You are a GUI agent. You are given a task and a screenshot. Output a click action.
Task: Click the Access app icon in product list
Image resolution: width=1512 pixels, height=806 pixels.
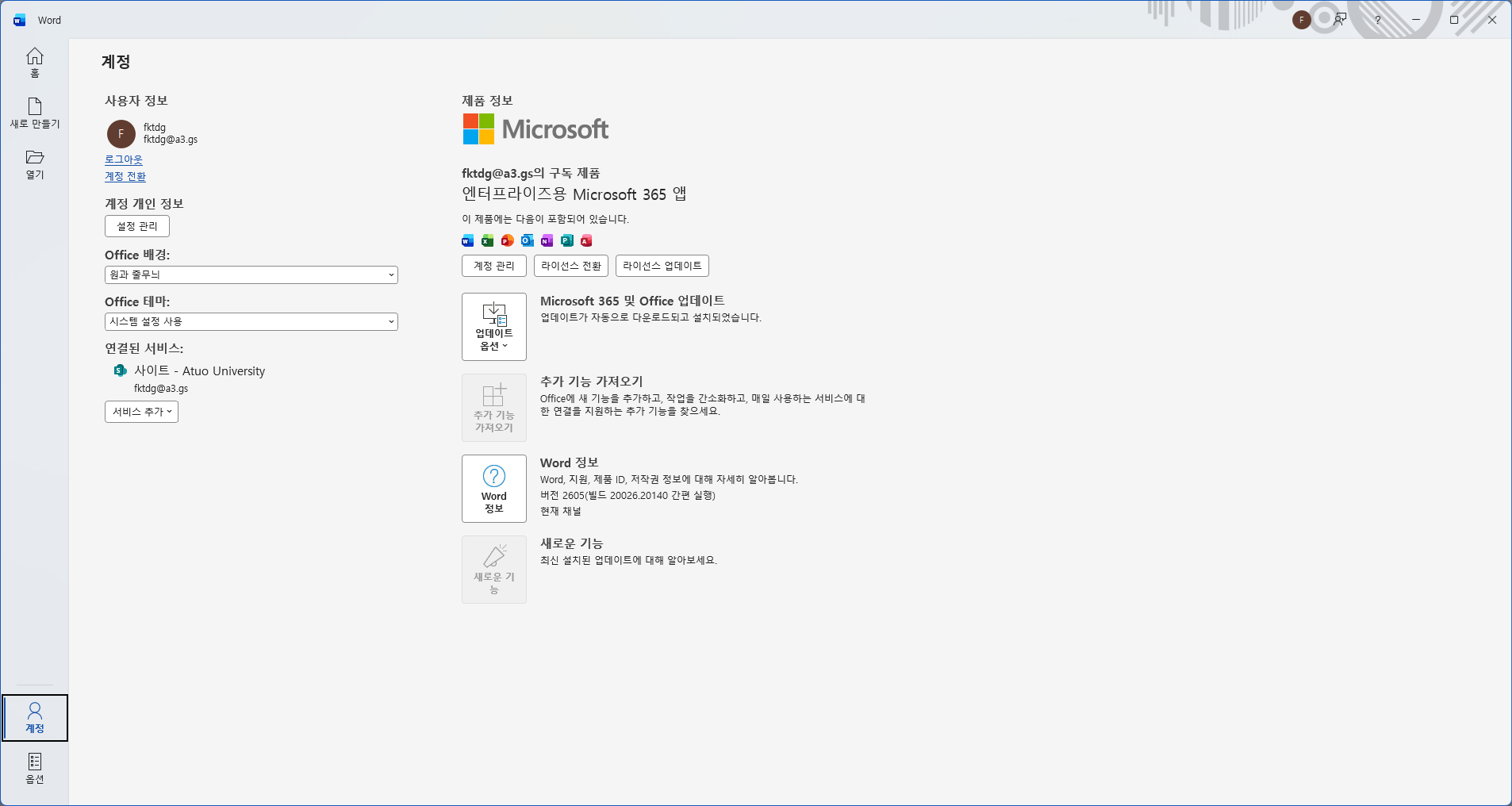click(x=586, y=240)
